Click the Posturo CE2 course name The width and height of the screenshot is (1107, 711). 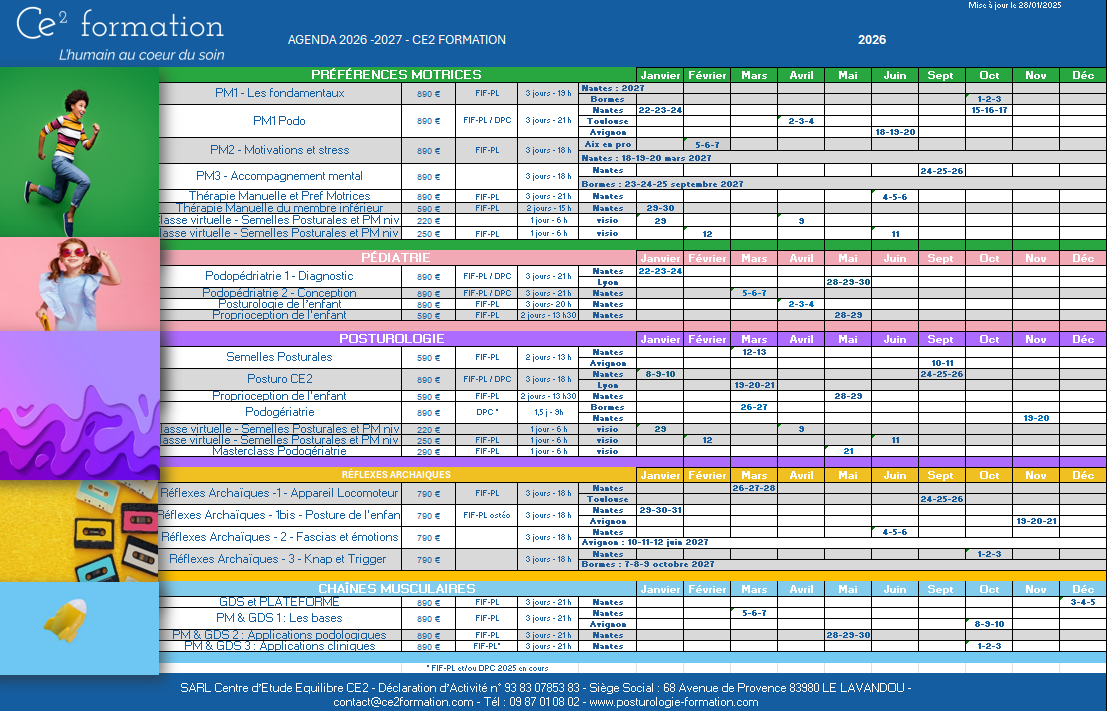tap(280, 379)
